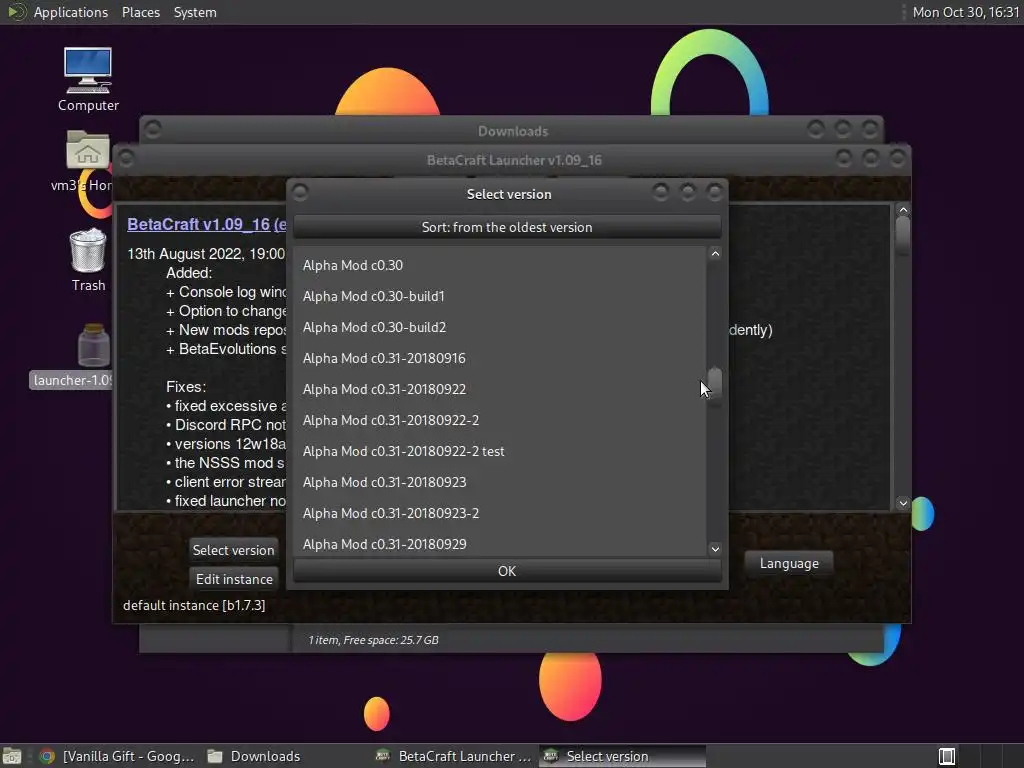Select Alpha Mod c0.30-build1

500,296
